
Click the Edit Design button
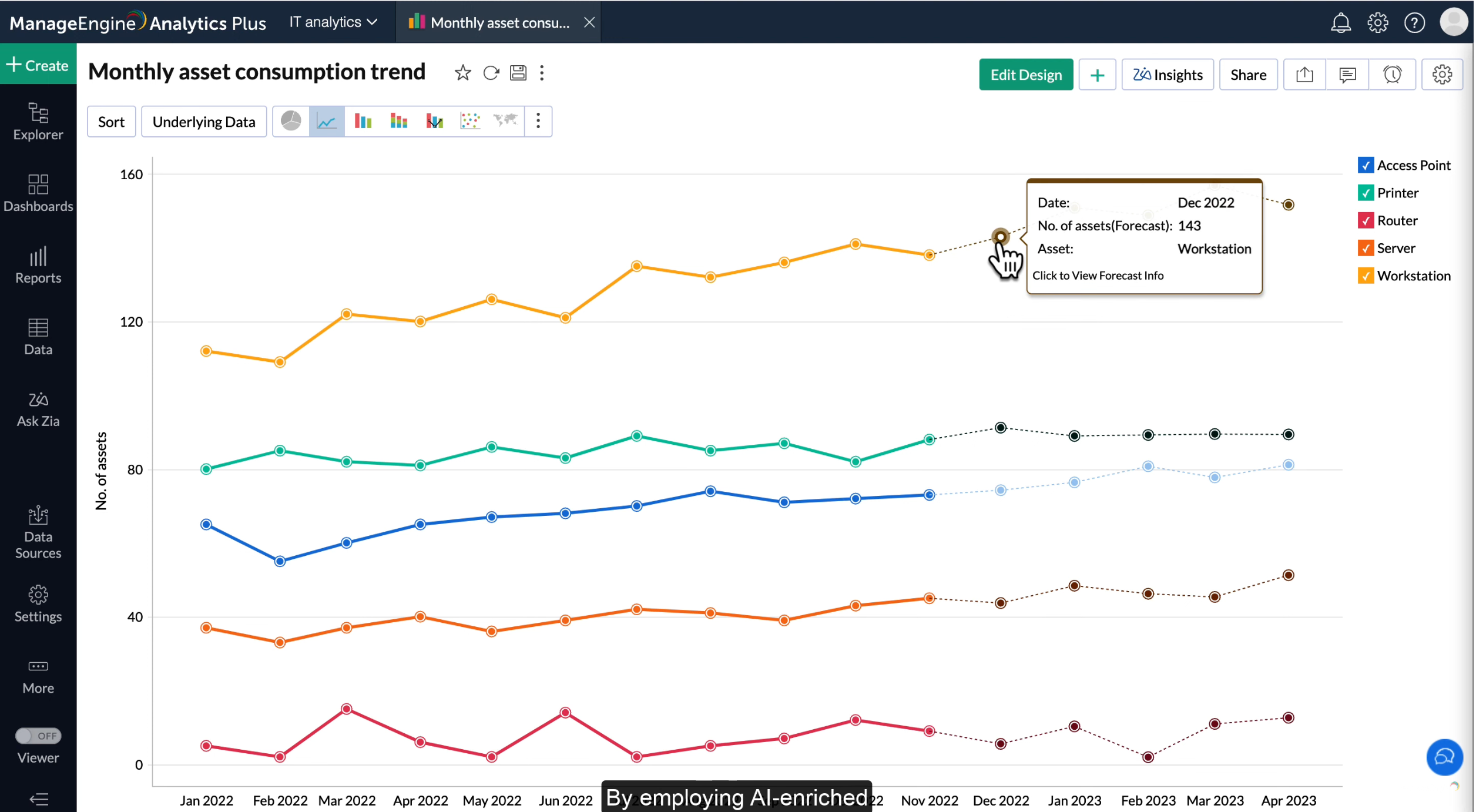(1026, 75)
